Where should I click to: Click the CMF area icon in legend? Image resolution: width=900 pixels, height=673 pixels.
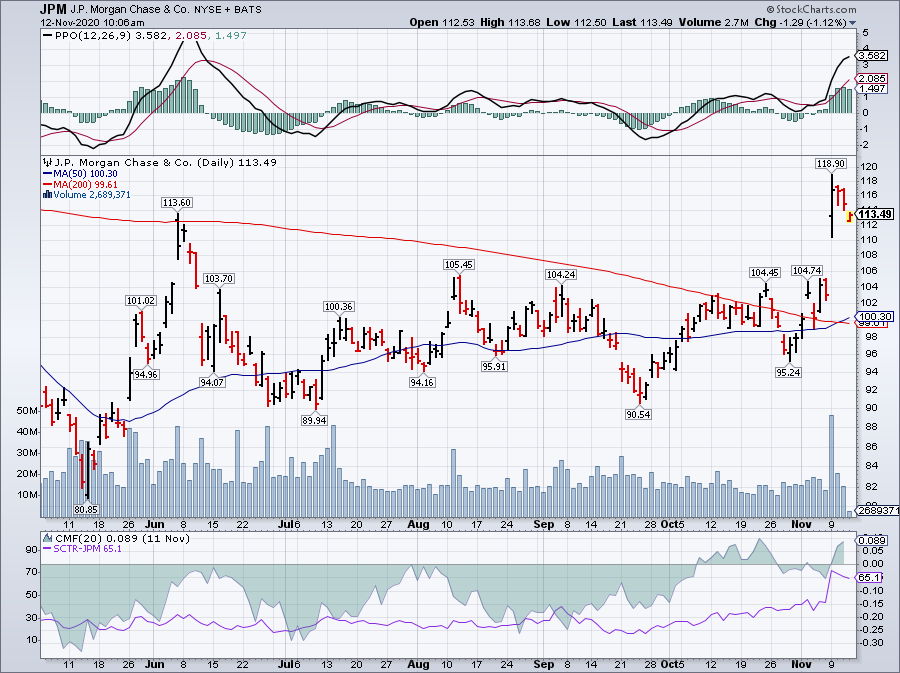47,538
